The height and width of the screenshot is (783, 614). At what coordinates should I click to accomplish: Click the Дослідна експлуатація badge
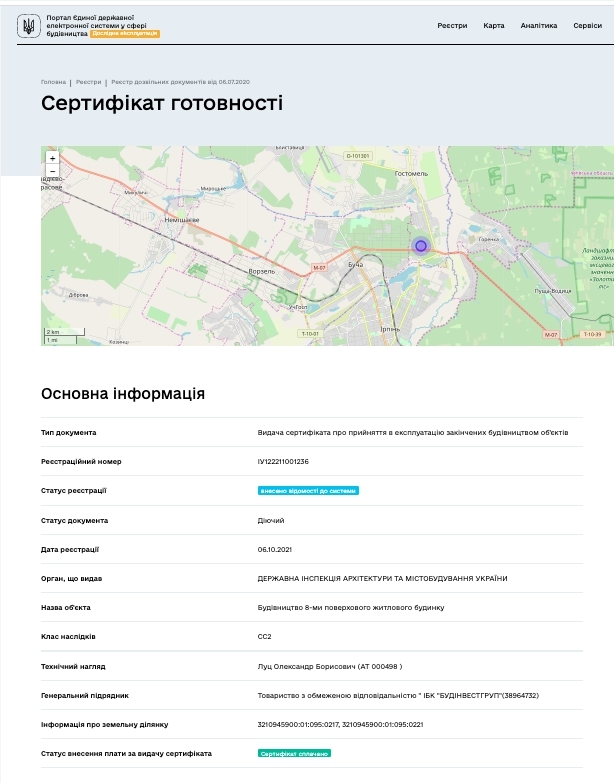(125, 33)
